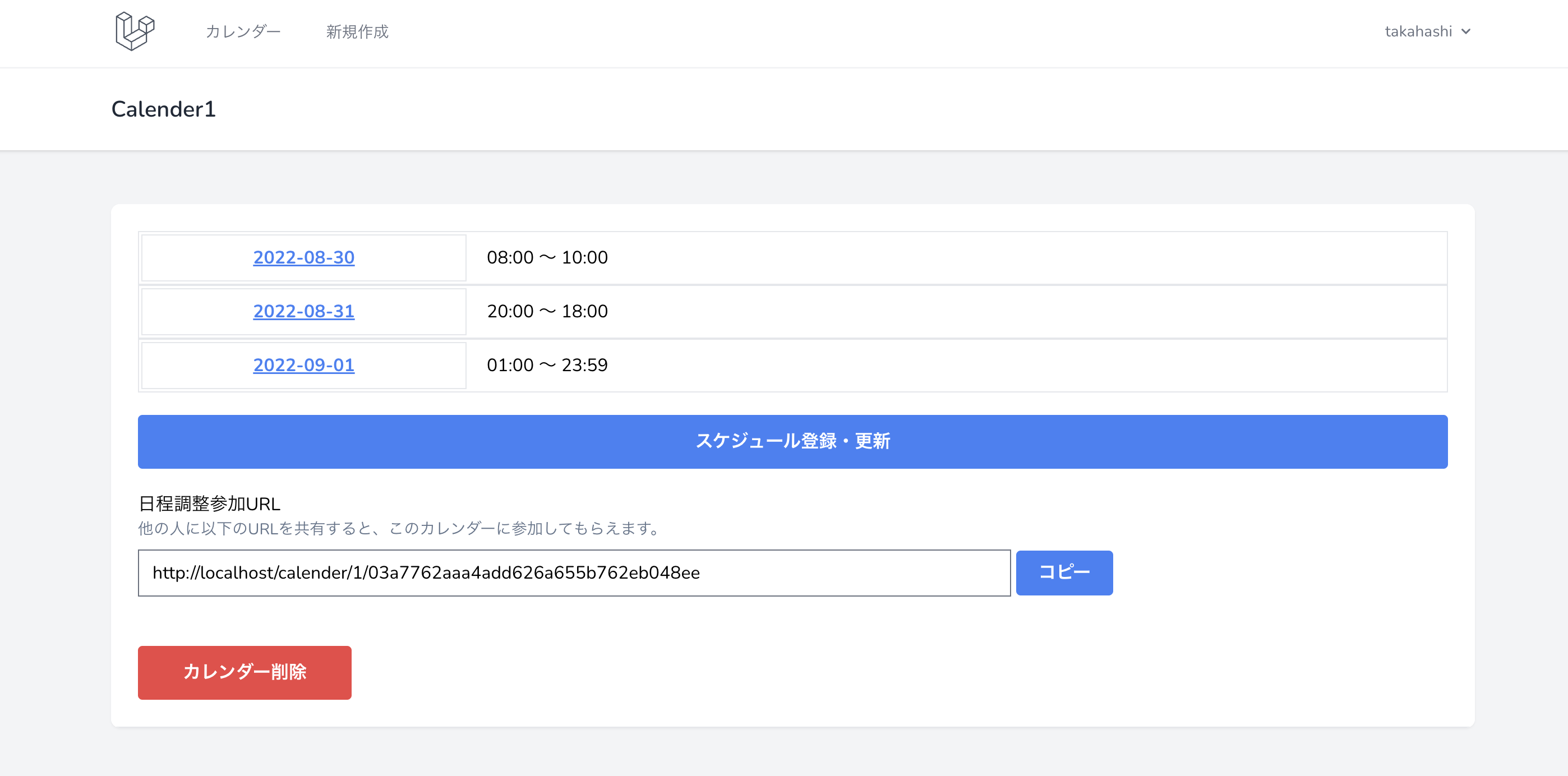Viewport: 1568px width, 776px height.
Task: Open the 2022-08-31 date link
Action: point(303,311)
